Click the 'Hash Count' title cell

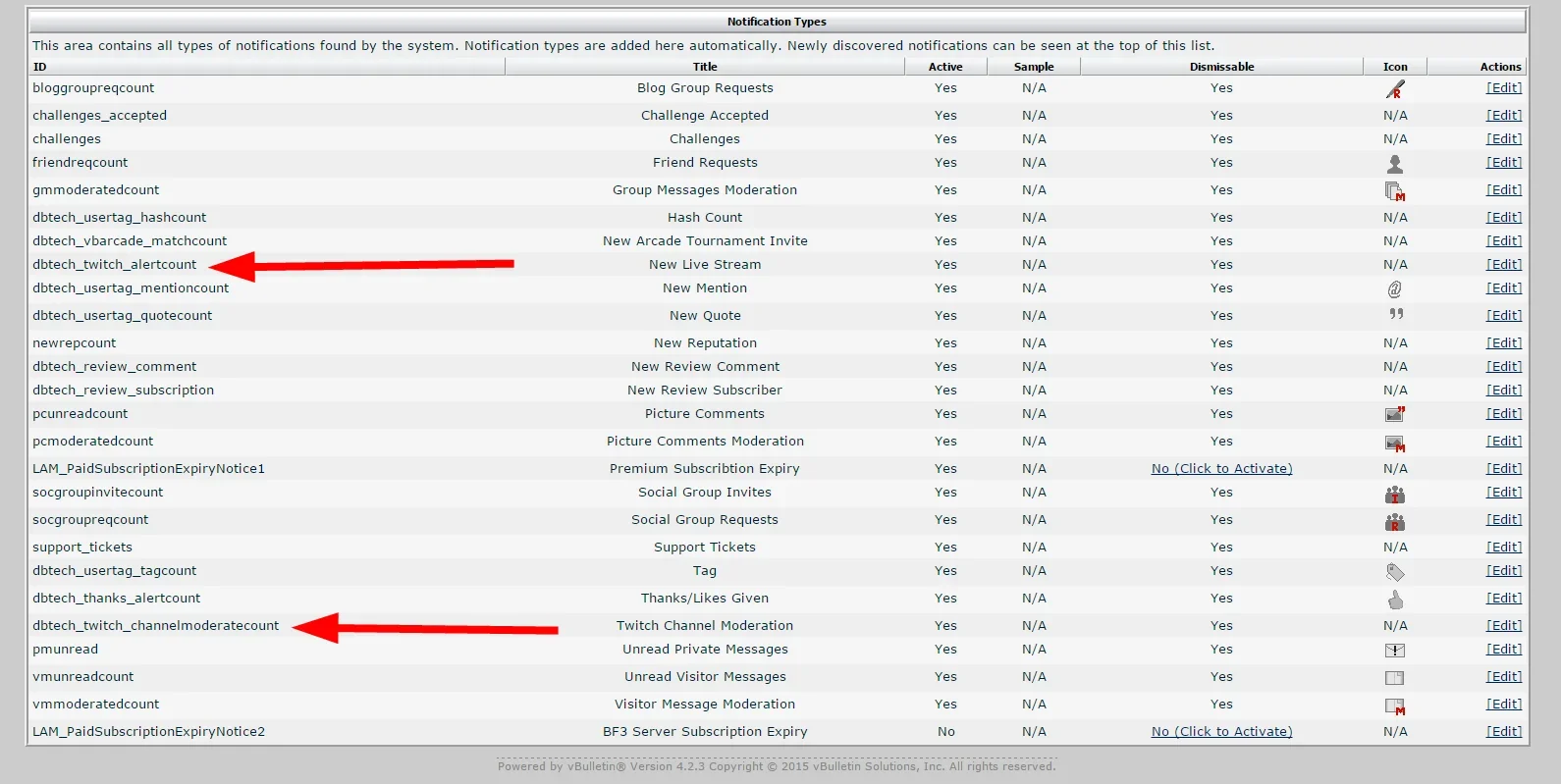tap(705, 217)
